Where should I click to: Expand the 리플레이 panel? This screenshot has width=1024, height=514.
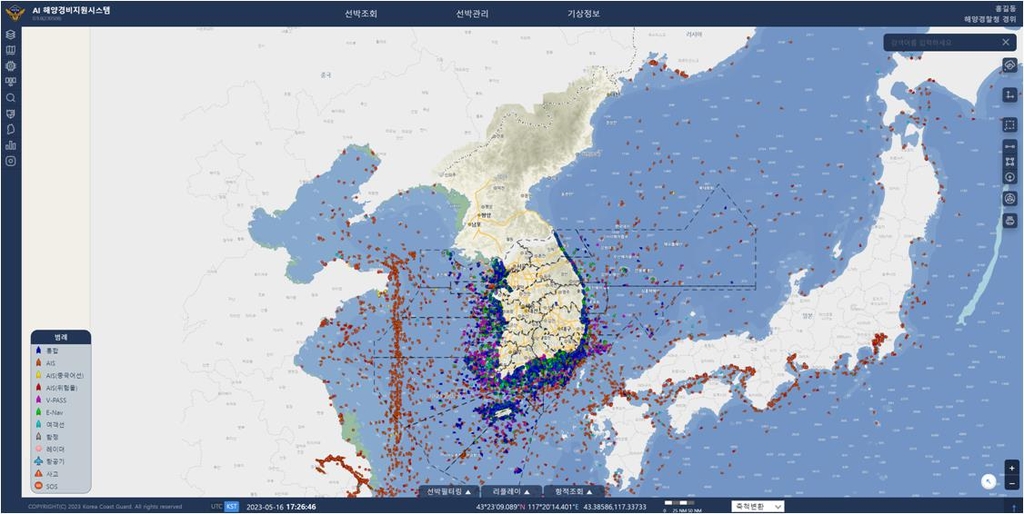pos(511,492)
